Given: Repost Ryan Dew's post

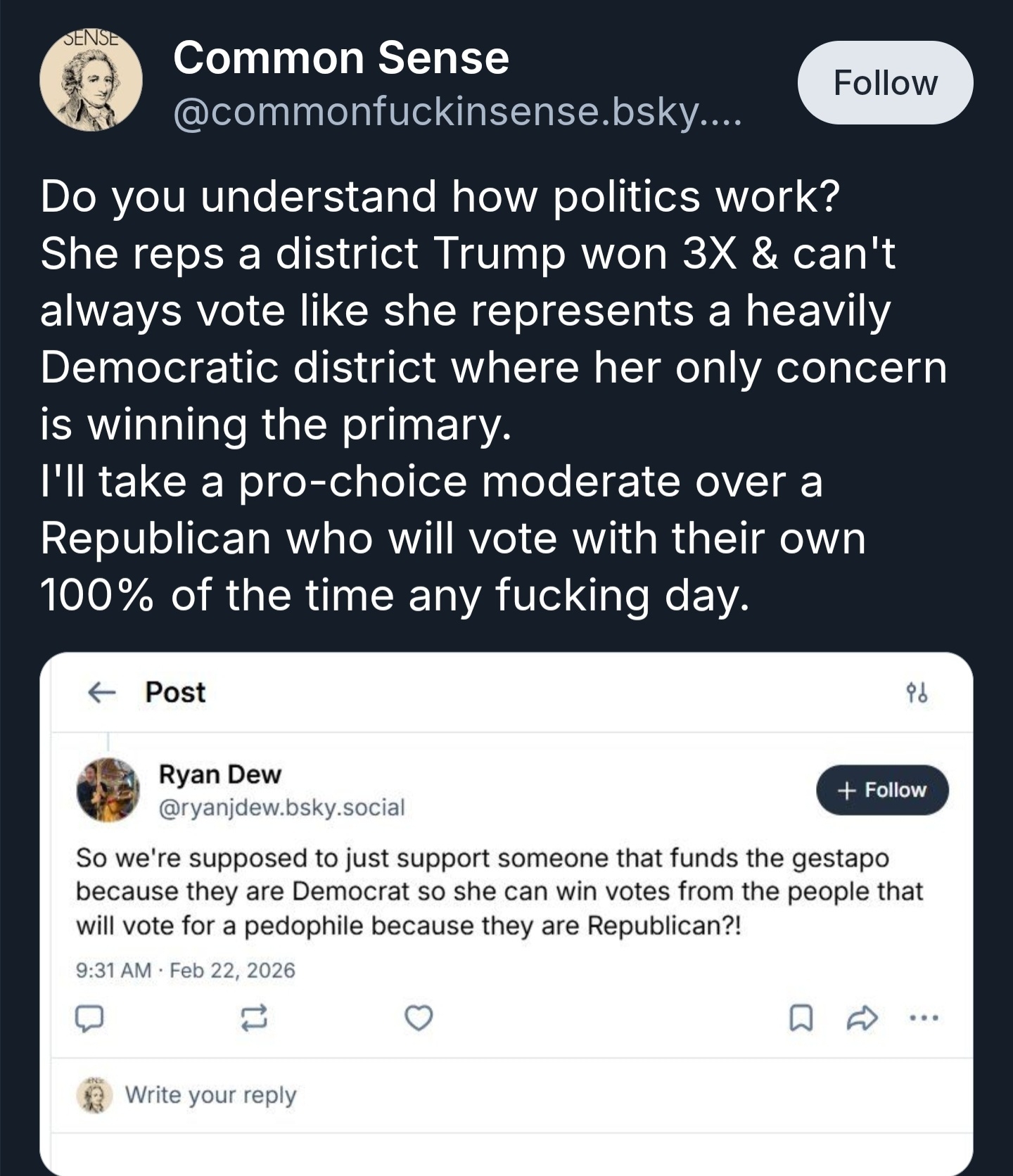Looking at the screenshot, I should coord(254,1018).
